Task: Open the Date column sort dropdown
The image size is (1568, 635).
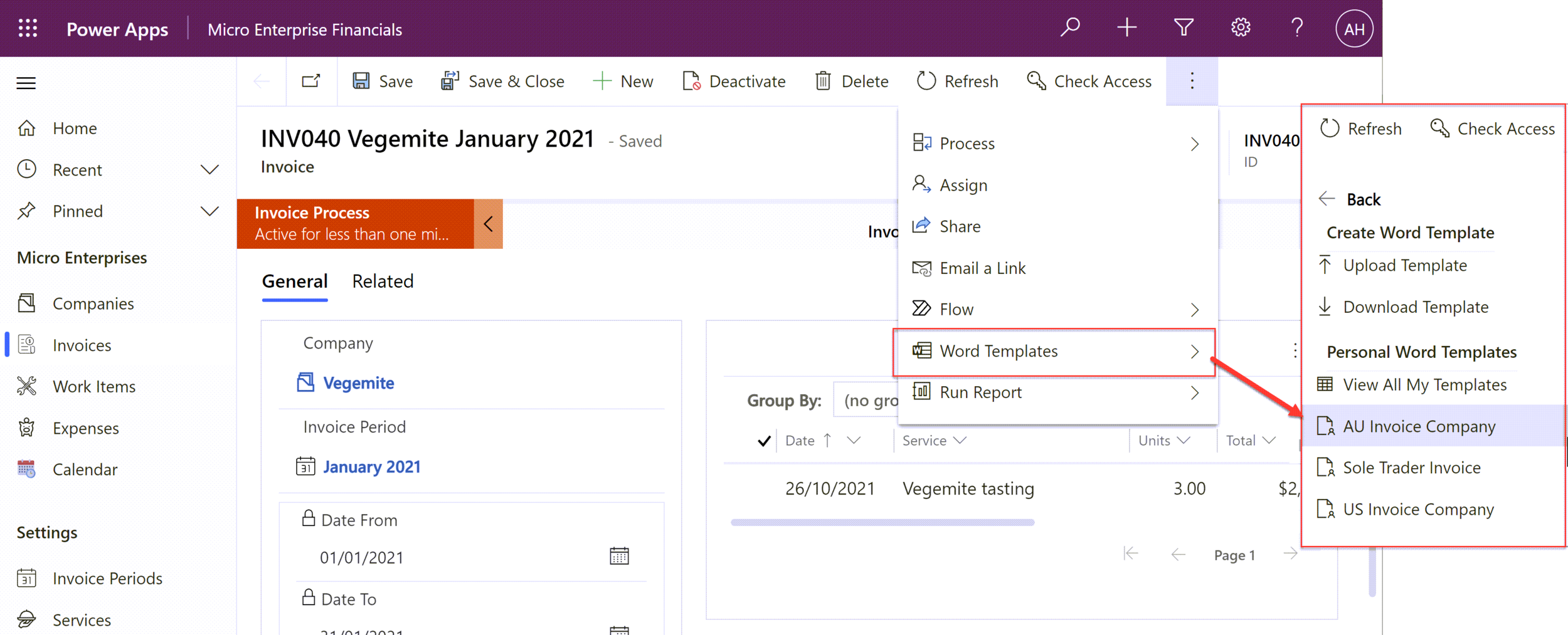Action: (x=854, y=440)
